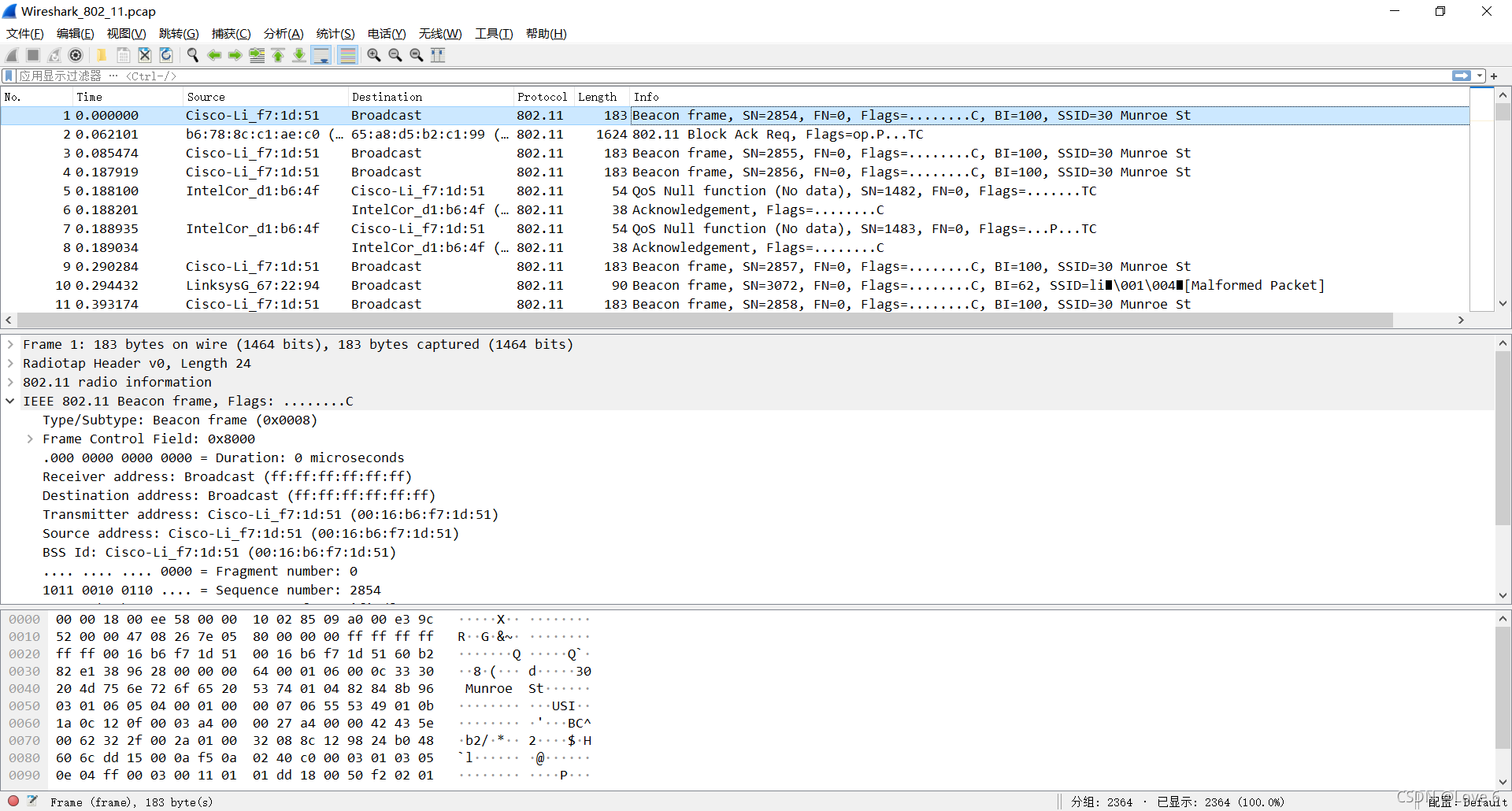Sort by the Length column header
Image resolution: width=1512 pixels, height=811 pixels.
(x=602, y=97)
